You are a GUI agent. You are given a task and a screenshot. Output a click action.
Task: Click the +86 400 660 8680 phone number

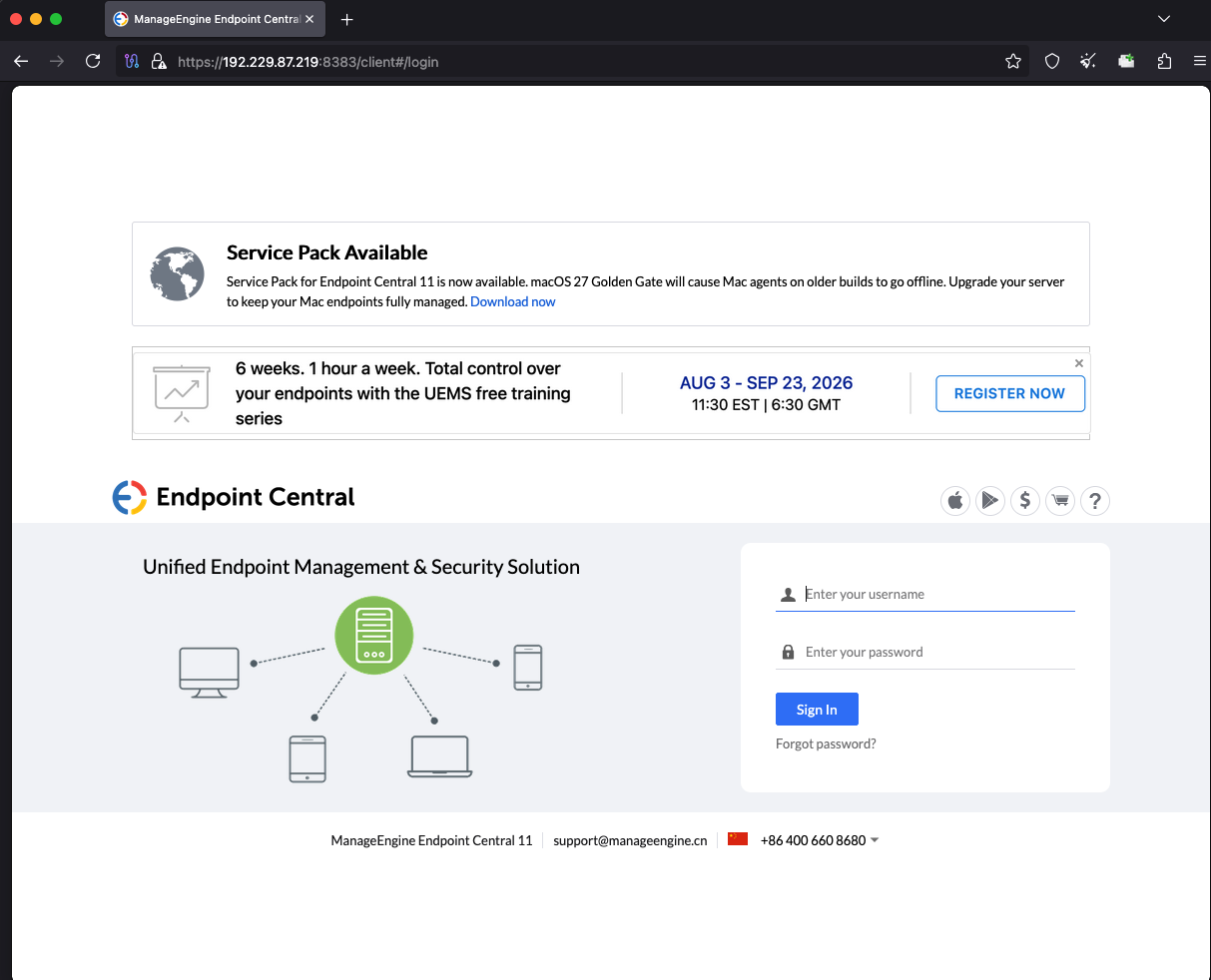click(x=814, y=840)
